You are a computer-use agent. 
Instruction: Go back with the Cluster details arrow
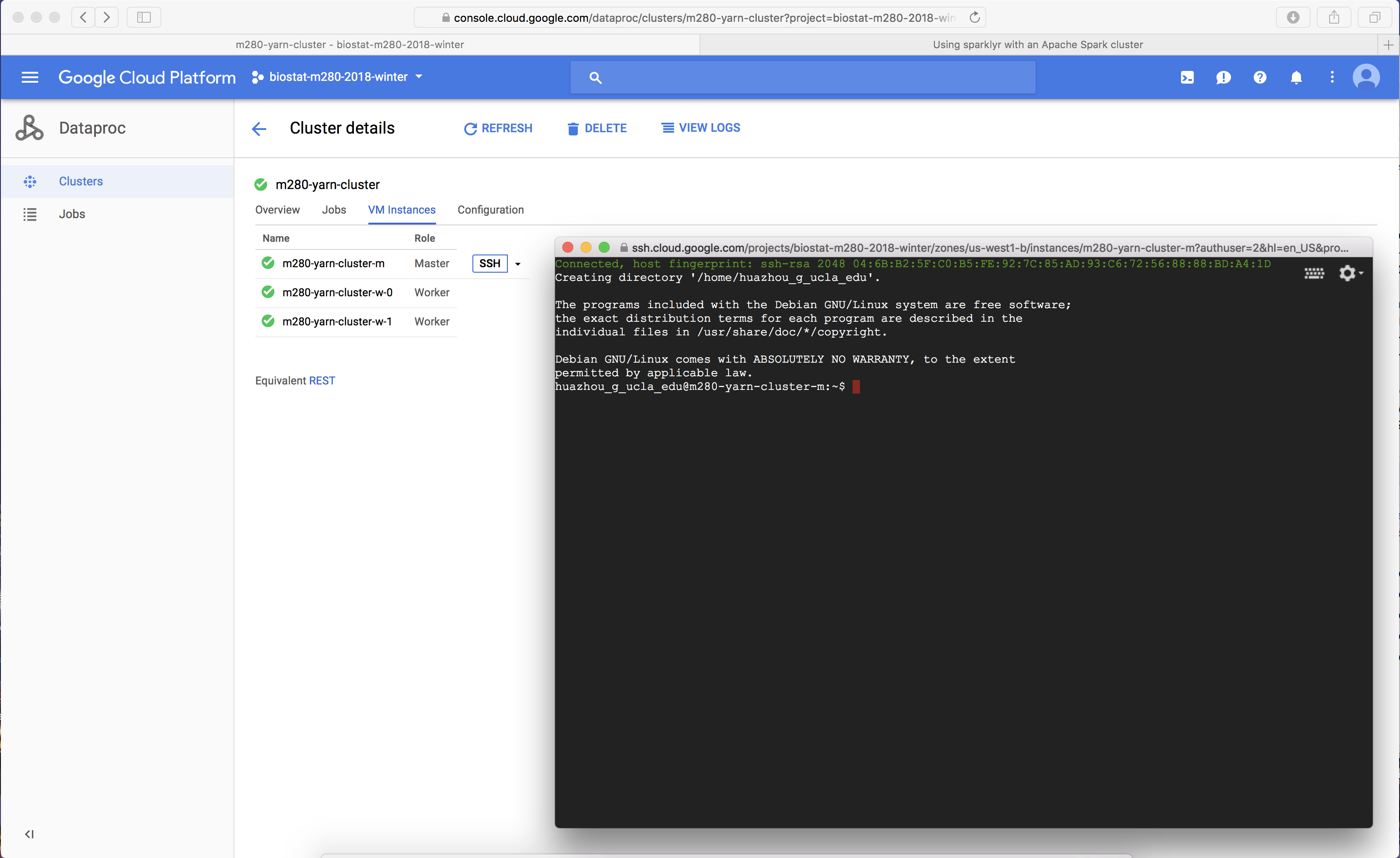pyautogui.click(x=259, y=129)
